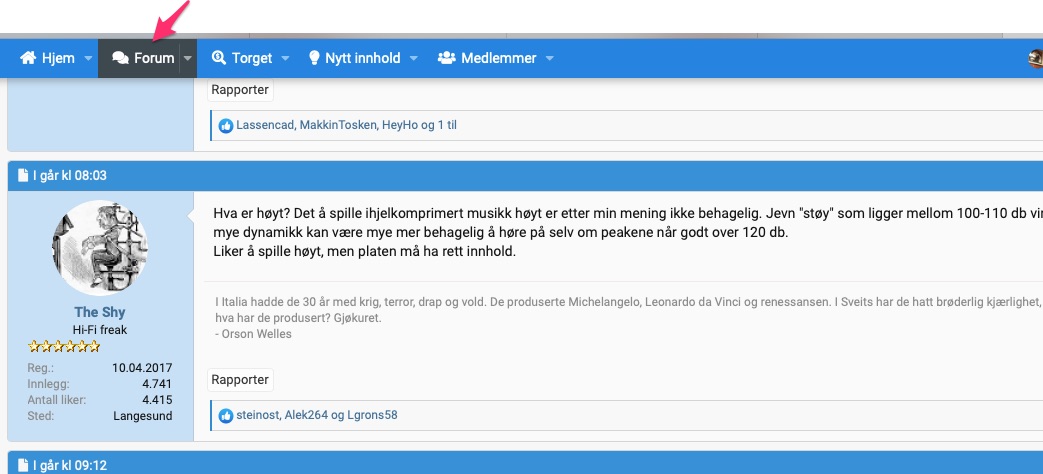1043x474 pixels.
Task: Expand the Hjem dropdown arrow
Action: [88, 59]
